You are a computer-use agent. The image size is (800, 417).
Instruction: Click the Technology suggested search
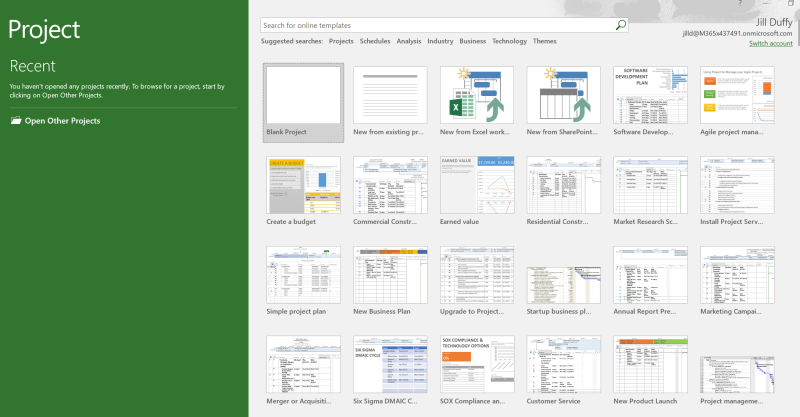509,41
